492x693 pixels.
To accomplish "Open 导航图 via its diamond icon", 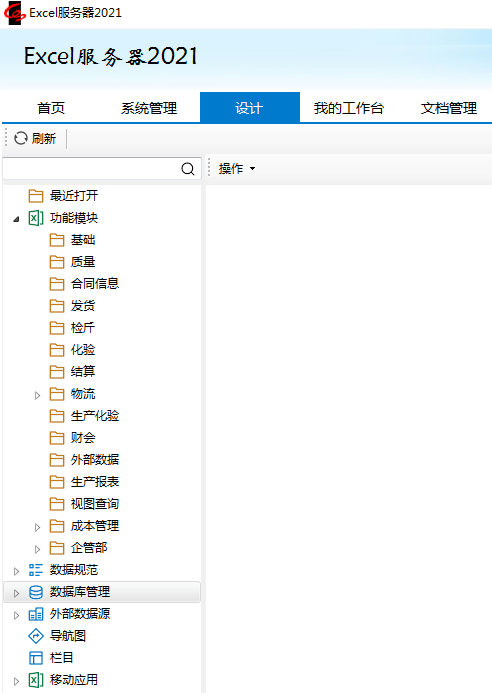I will [36, 636].
